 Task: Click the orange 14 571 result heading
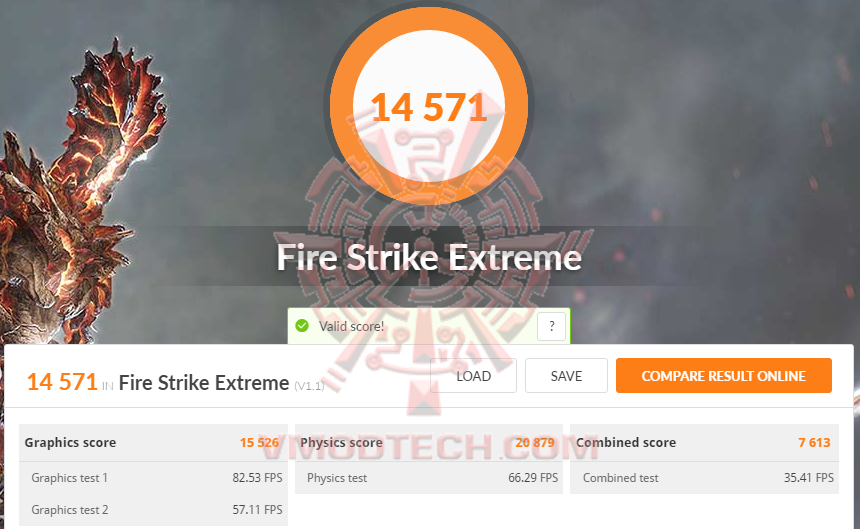pyautogui.click(x=62, y=382)
